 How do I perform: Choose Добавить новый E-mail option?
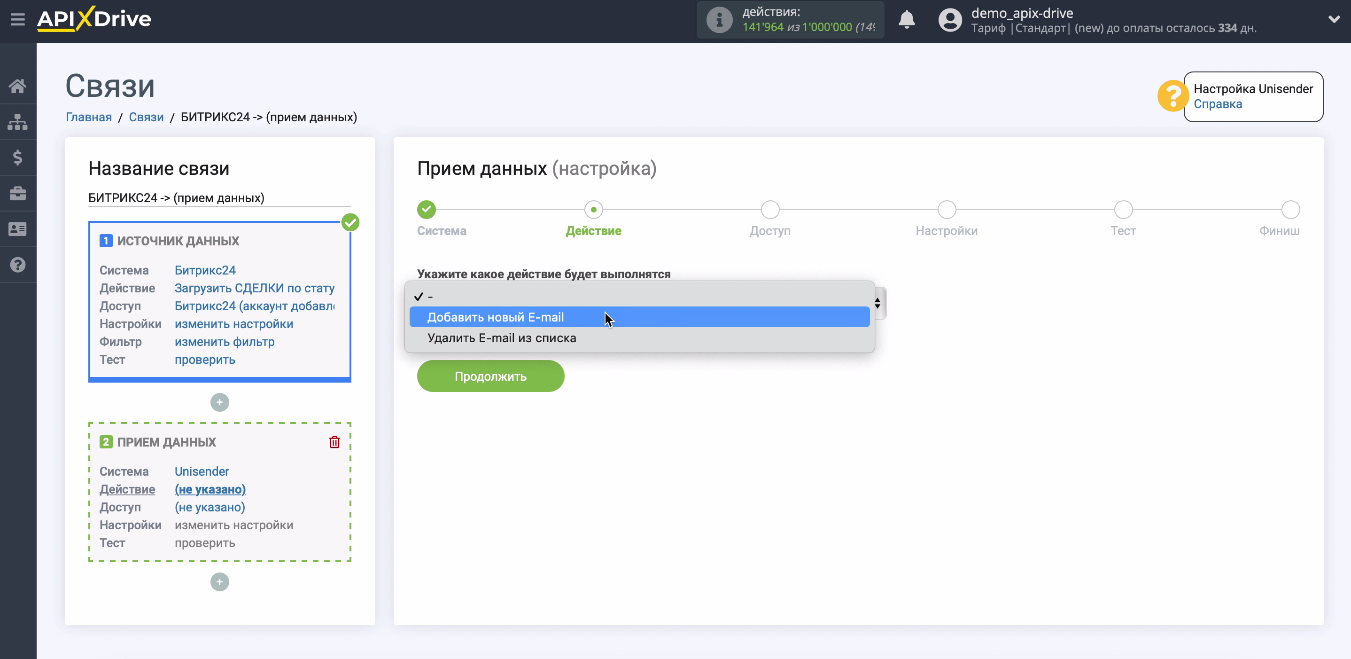pos(640,317)
